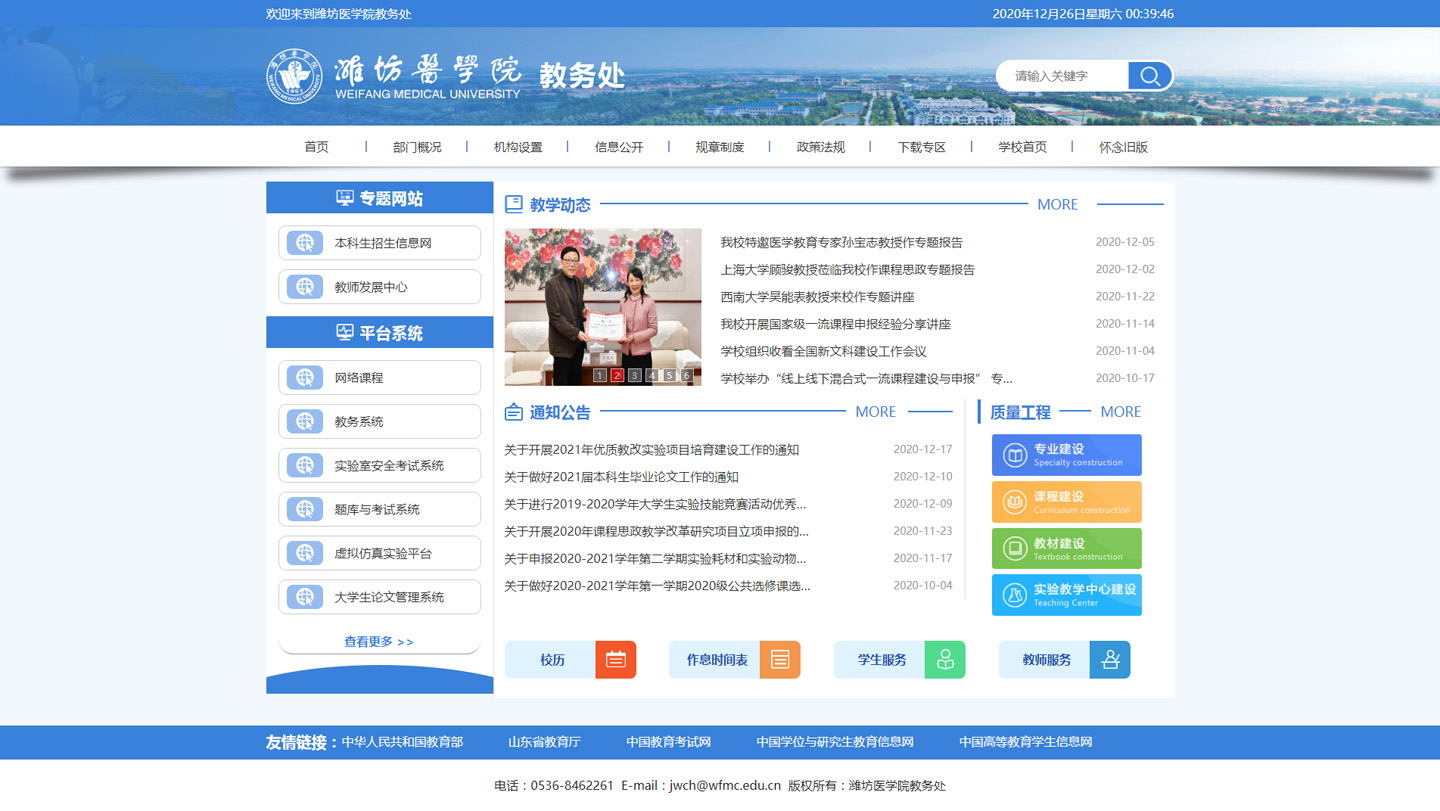The width and height of the screenshot is (1440, 811).
Task: Go to 下载专区 in navigation bar
Action: click(x=921, y=147)
